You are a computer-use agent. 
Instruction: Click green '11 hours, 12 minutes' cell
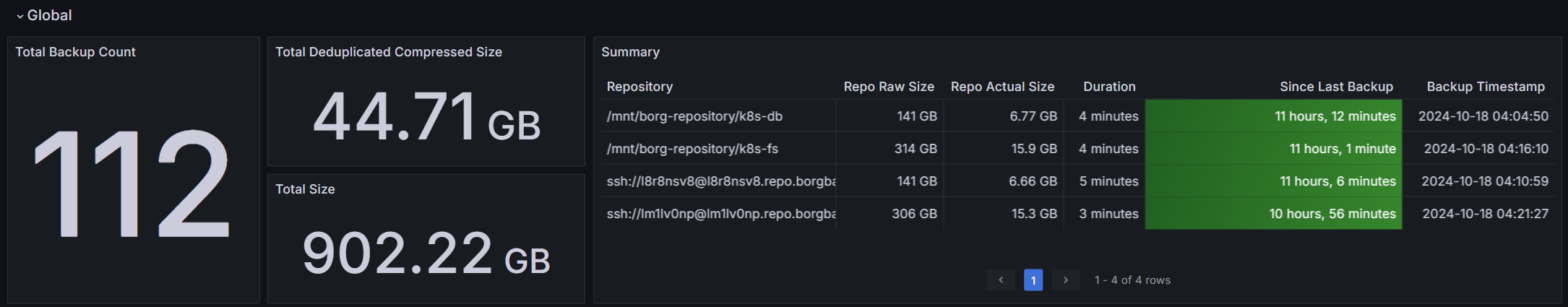tap(1335, 116)
